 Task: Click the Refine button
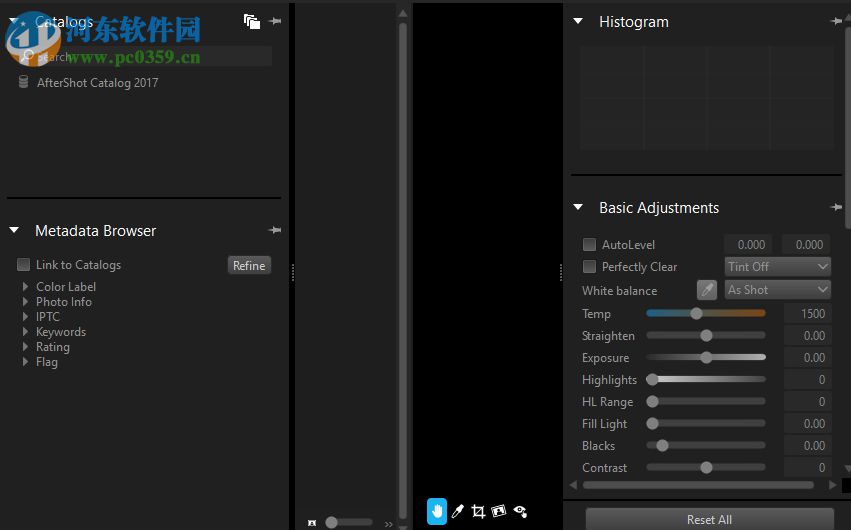click(249, 265)
